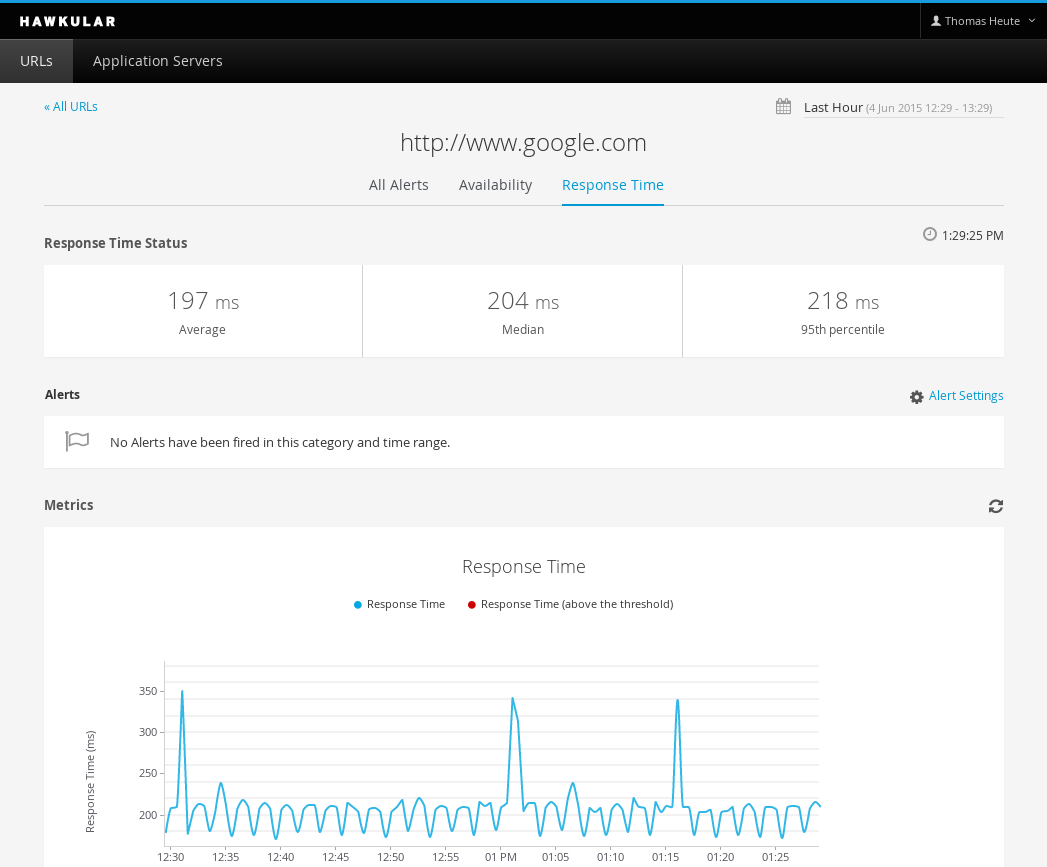Viewport: 1047px width, 867px height.
Task: Click the 4 Jun 2015 date range text
Action: 929,108
